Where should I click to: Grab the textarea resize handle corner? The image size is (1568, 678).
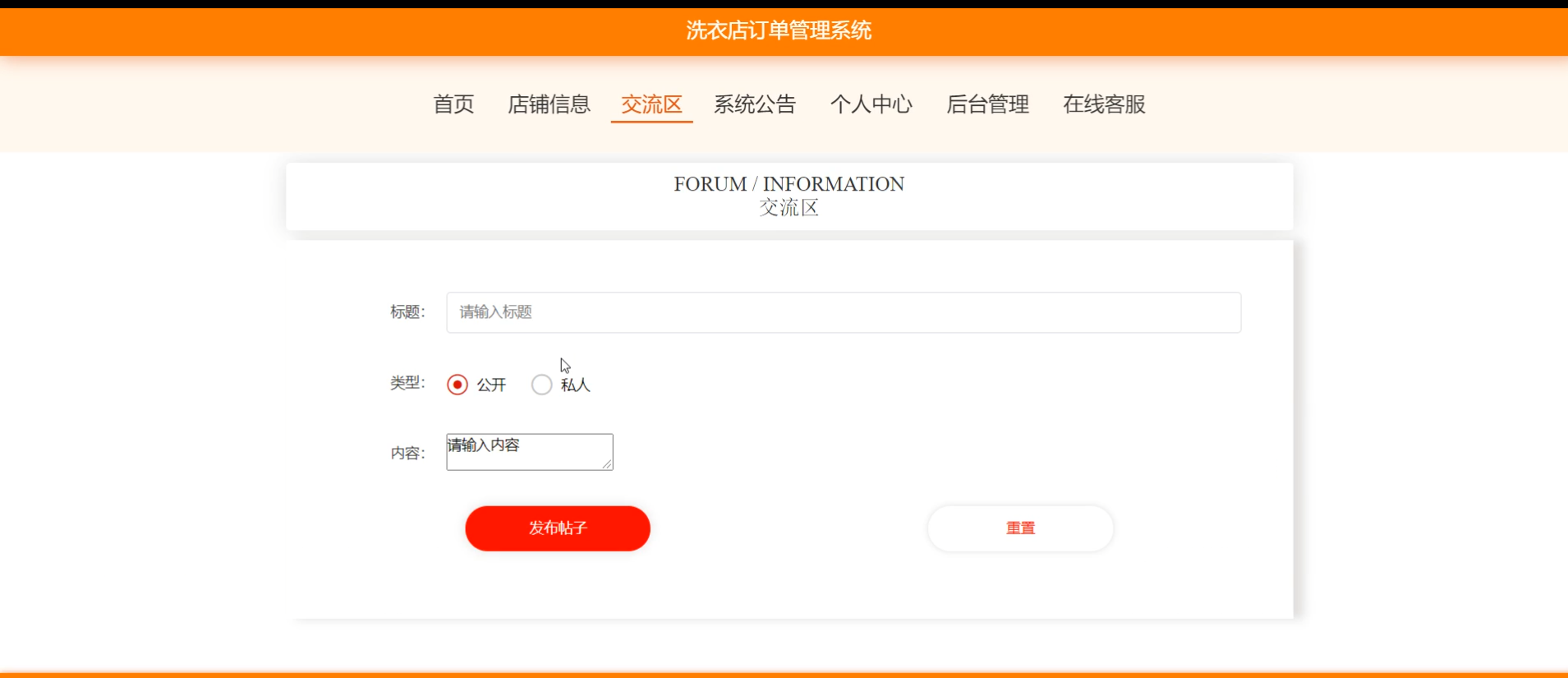tap(607, 464)
